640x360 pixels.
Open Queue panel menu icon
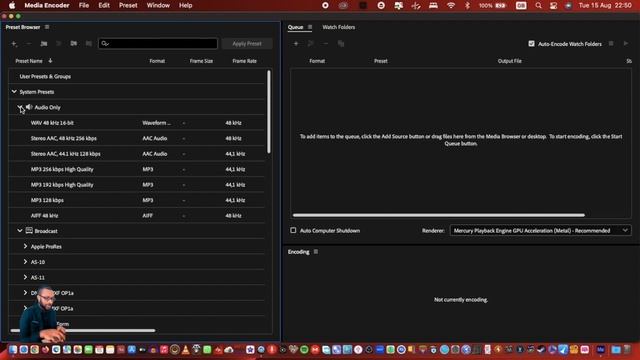click(310, 27)
